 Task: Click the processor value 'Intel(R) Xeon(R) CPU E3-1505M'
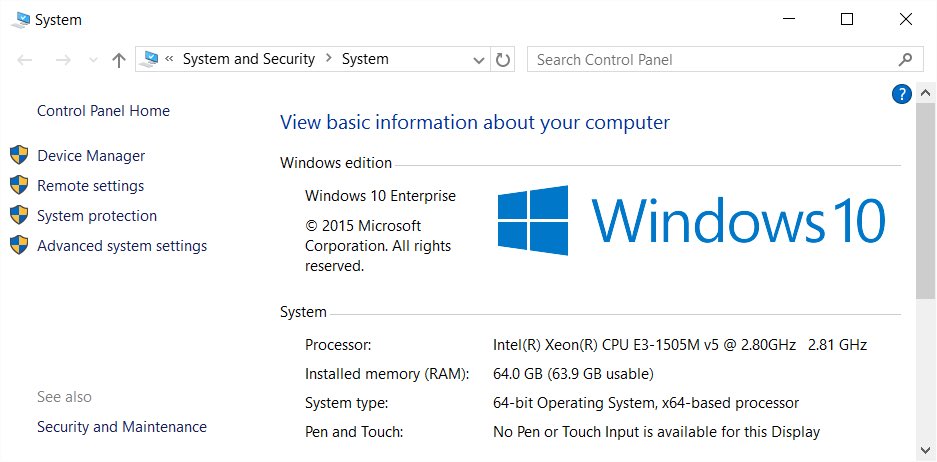[x=598, y=345]
